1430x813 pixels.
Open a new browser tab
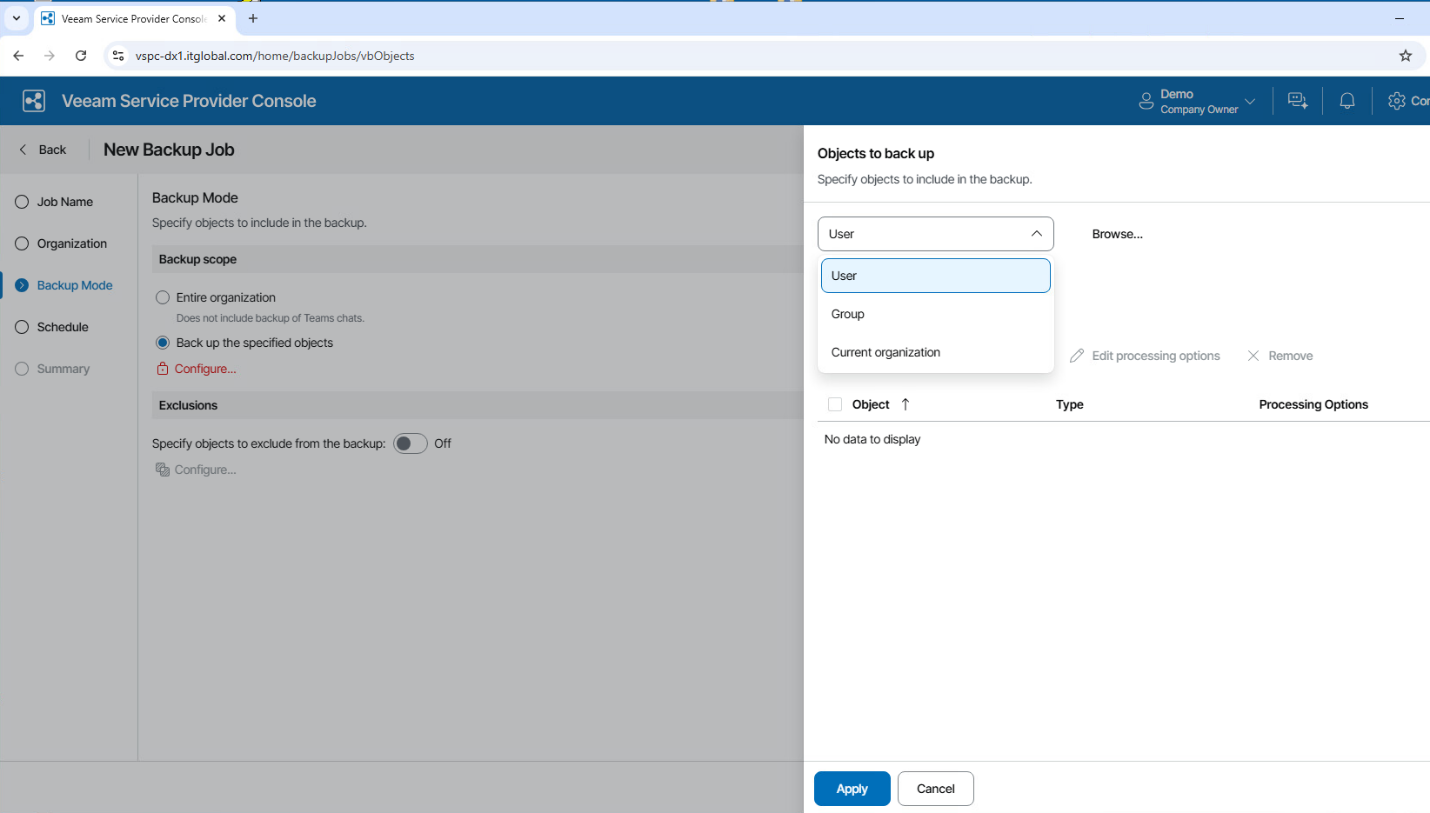[253, 18]
